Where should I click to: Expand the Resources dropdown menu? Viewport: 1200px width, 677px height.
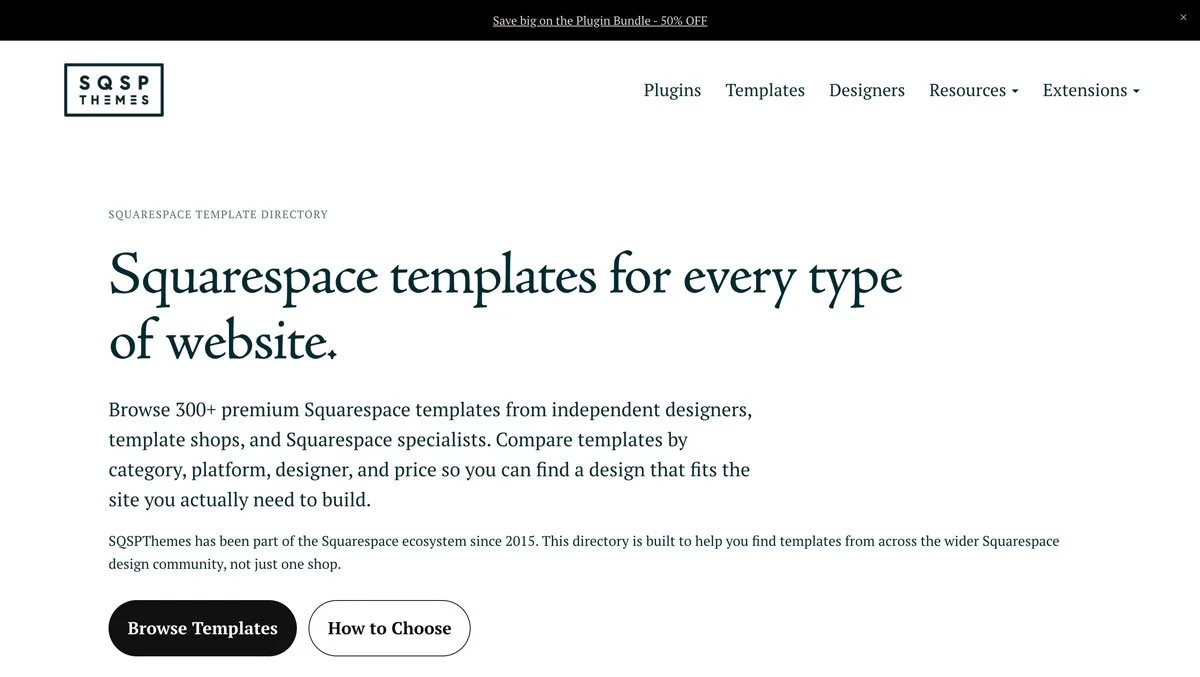click(x=974, y=90)
